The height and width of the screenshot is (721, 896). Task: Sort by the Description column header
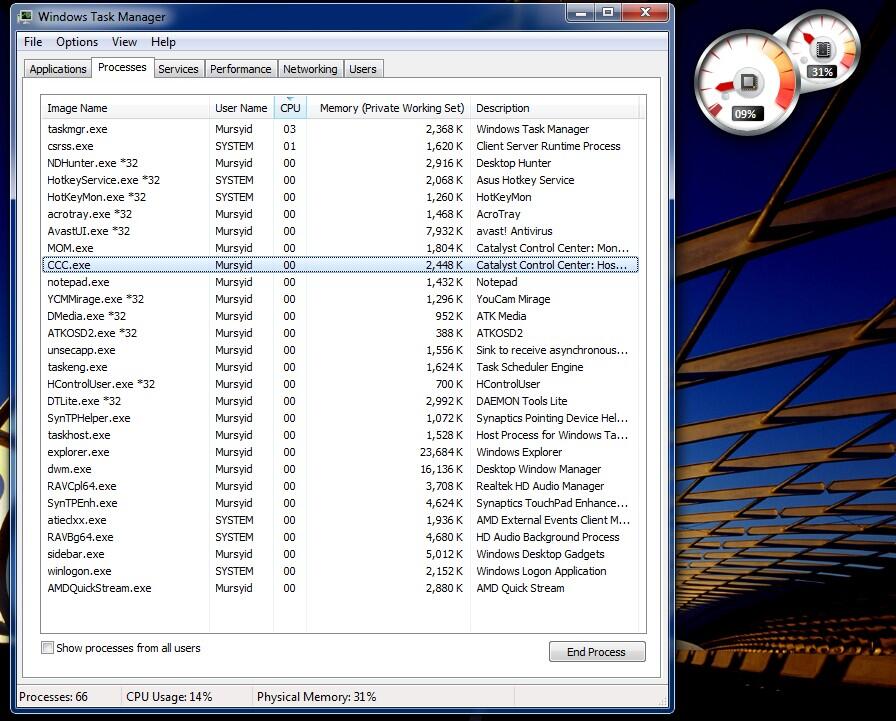(554, 108)
